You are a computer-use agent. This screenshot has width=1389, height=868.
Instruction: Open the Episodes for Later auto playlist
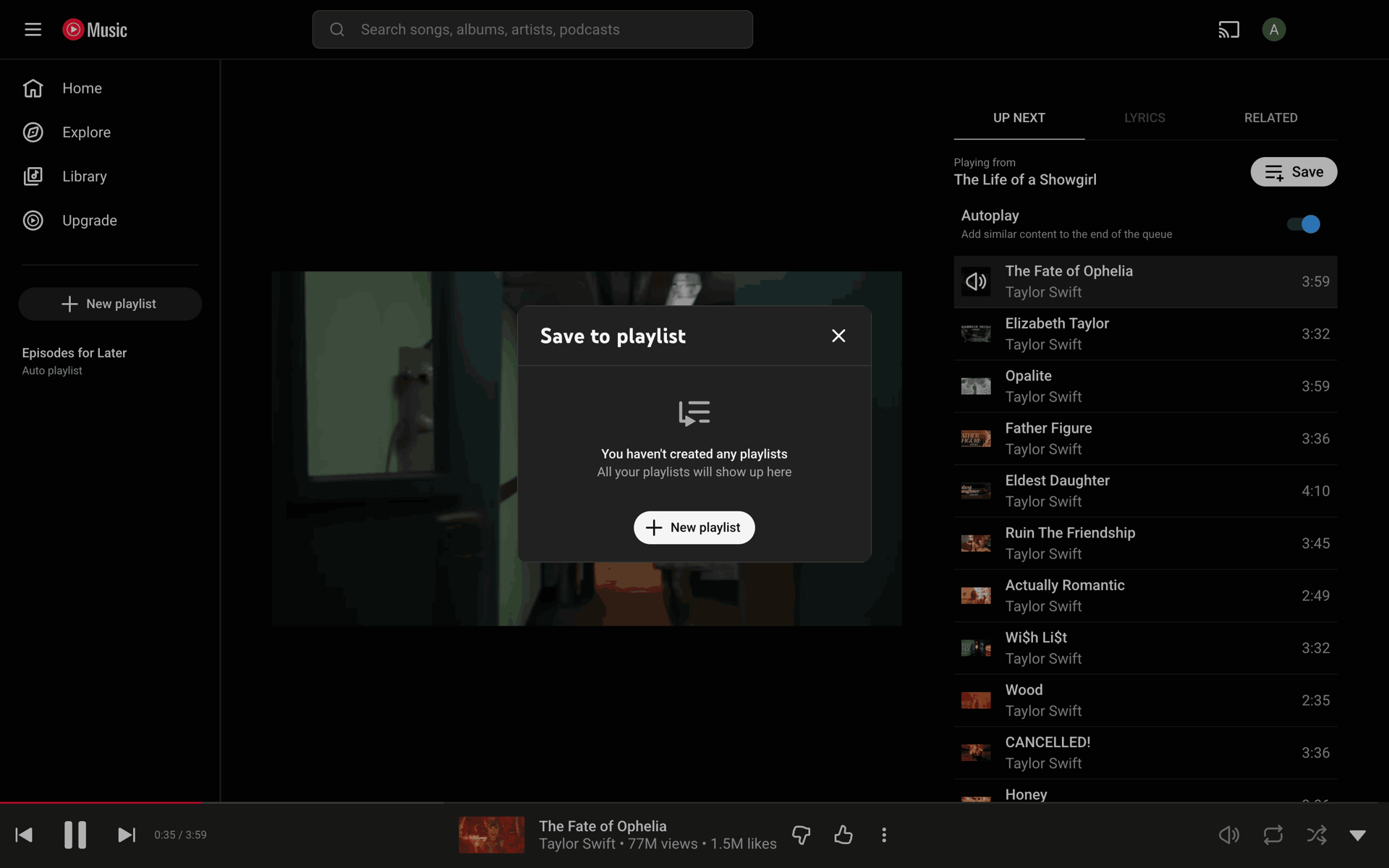(110, 361)
